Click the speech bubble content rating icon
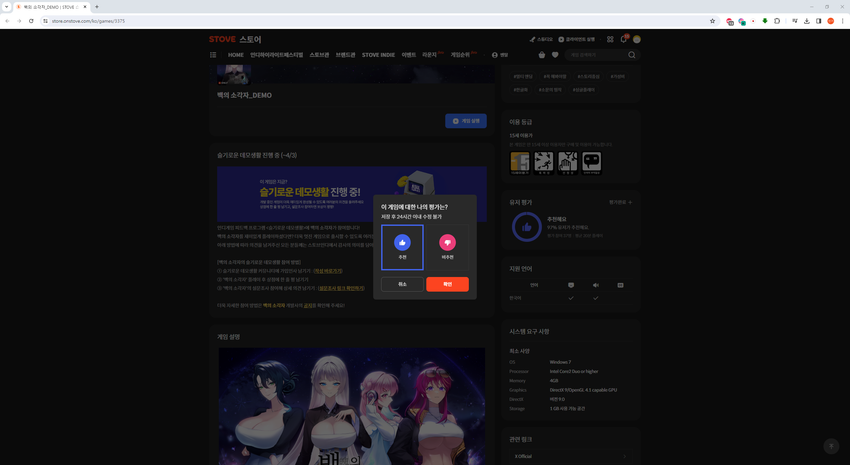850x465 pixels. pos(591,163)
